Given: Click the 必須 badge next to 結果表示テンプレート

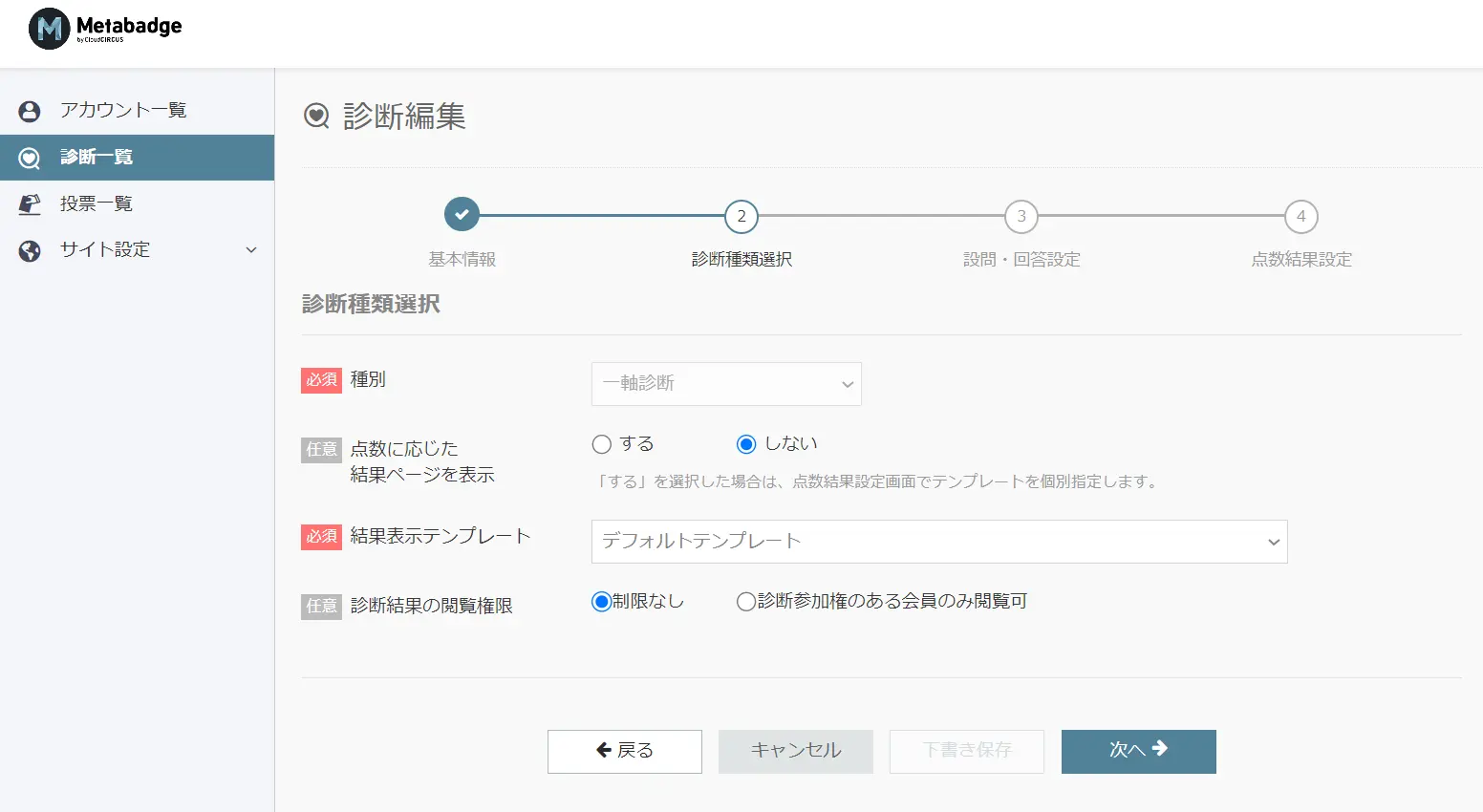Looking at the screenshot, I should coord(321,537).
